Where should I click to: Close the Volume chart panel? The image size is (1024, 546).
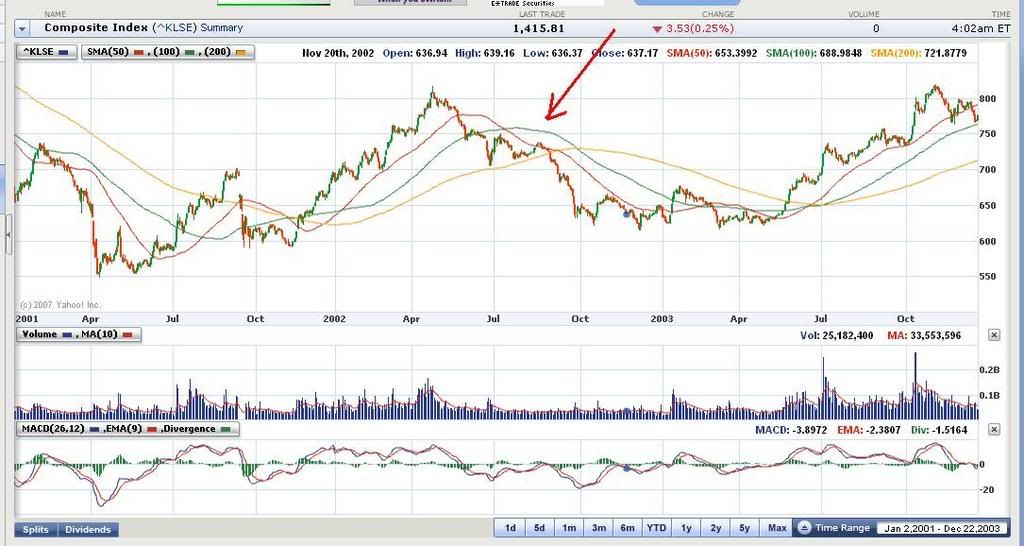point(994,336)
